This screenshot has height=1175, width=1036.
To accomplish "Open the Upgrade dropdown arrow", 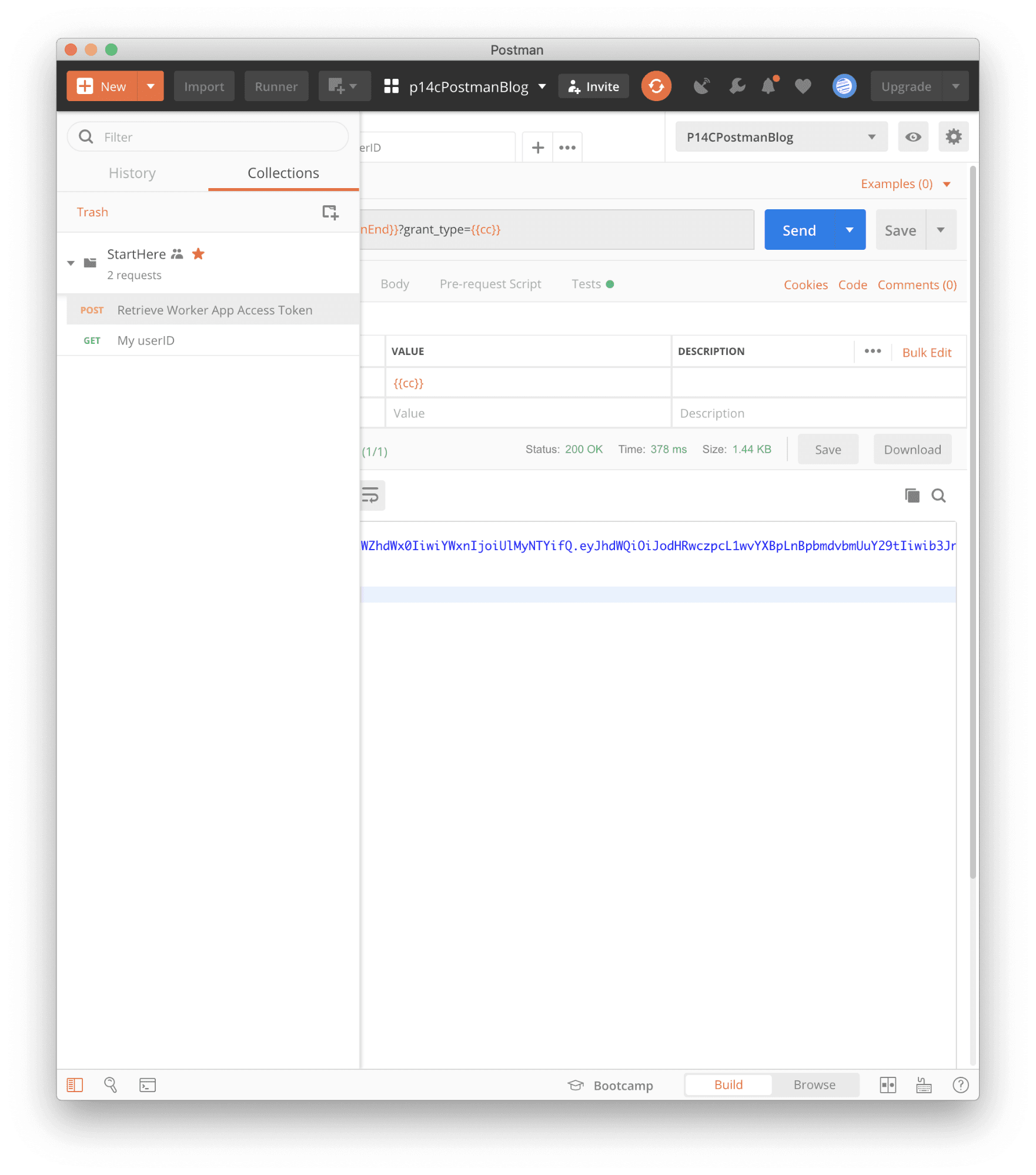I will (x=955, y=86).
